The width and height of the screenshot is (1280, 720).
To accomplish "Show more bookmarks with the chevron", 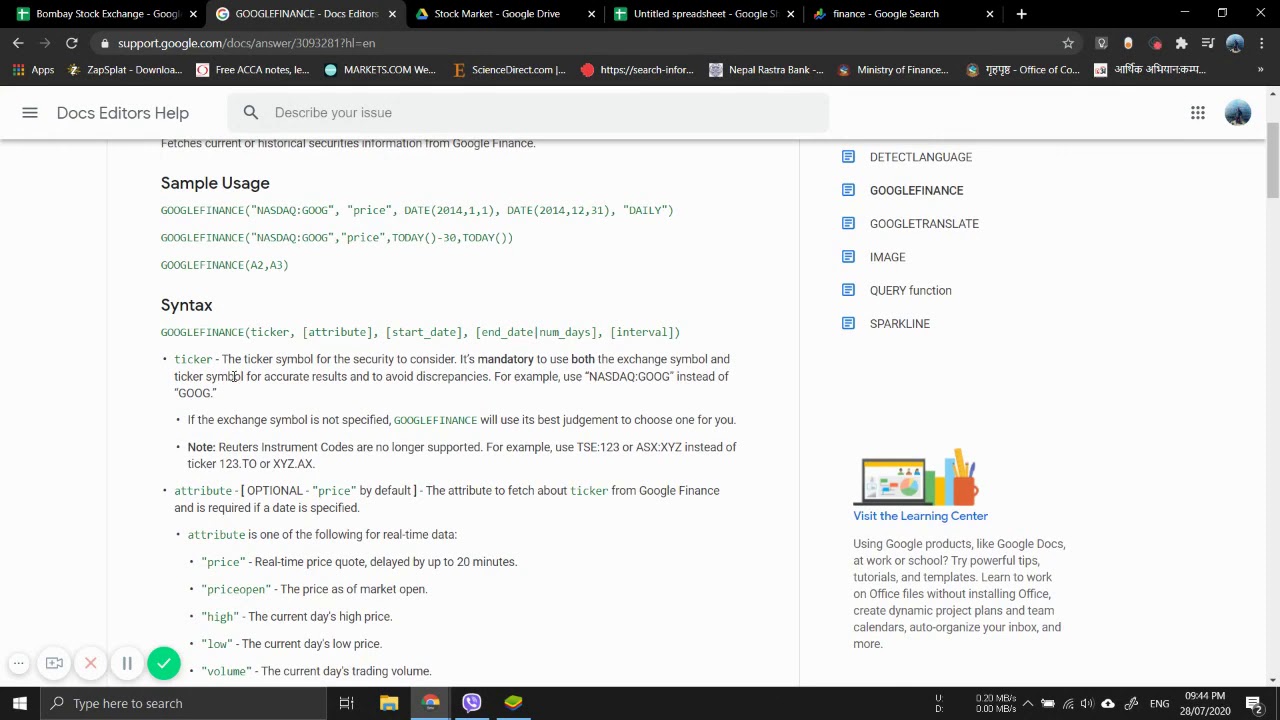I will (x=1260, y=70).
